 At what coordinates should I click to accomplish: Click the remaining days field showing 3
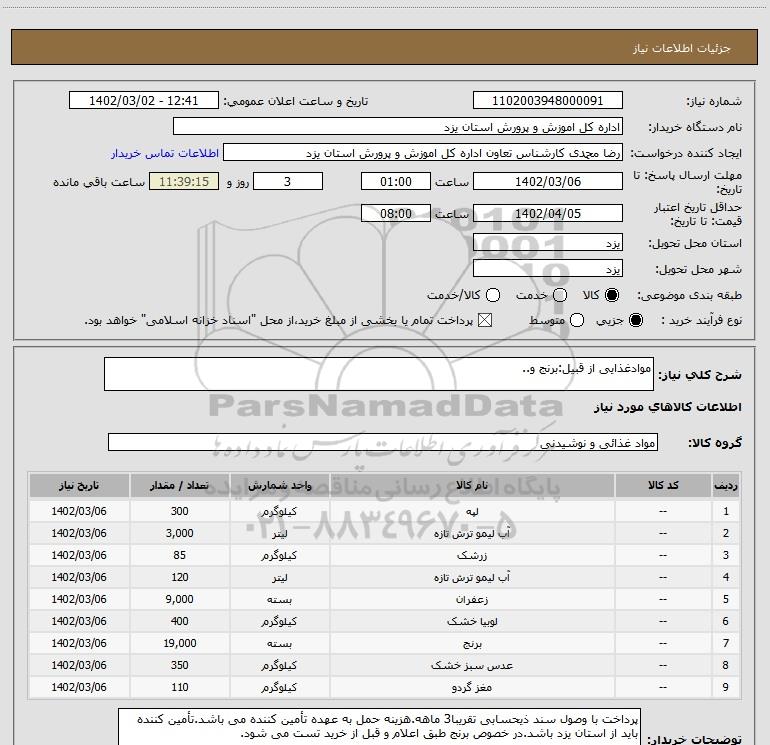click(x=288, y=181)
